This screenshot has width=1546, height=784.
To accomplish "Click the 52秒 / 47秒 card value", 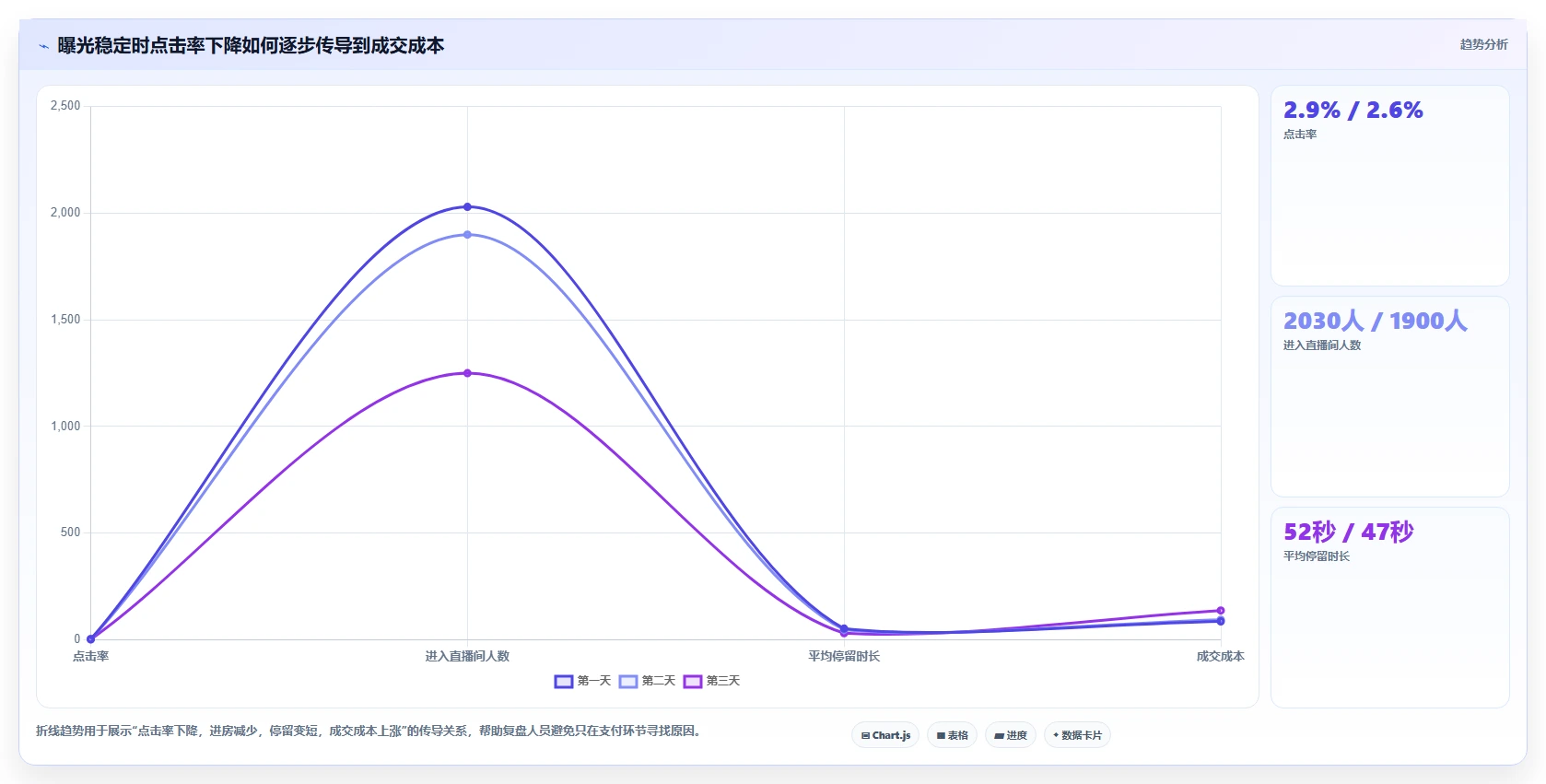I will pyautogui.click(x=1348, y=532).
